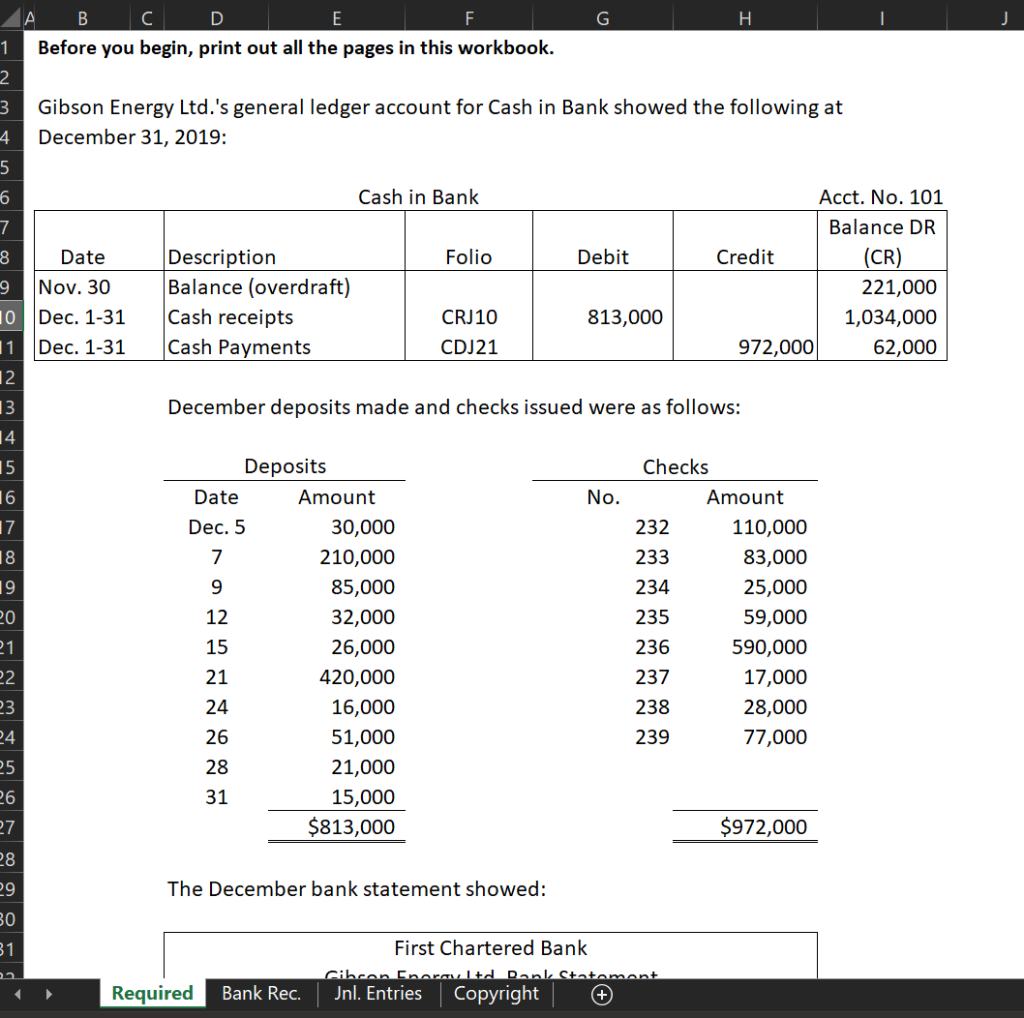This screenshot has height=1018, width=1024.
Task: Select the 'Cash Payments' description cell
Action: pos(284,347)
